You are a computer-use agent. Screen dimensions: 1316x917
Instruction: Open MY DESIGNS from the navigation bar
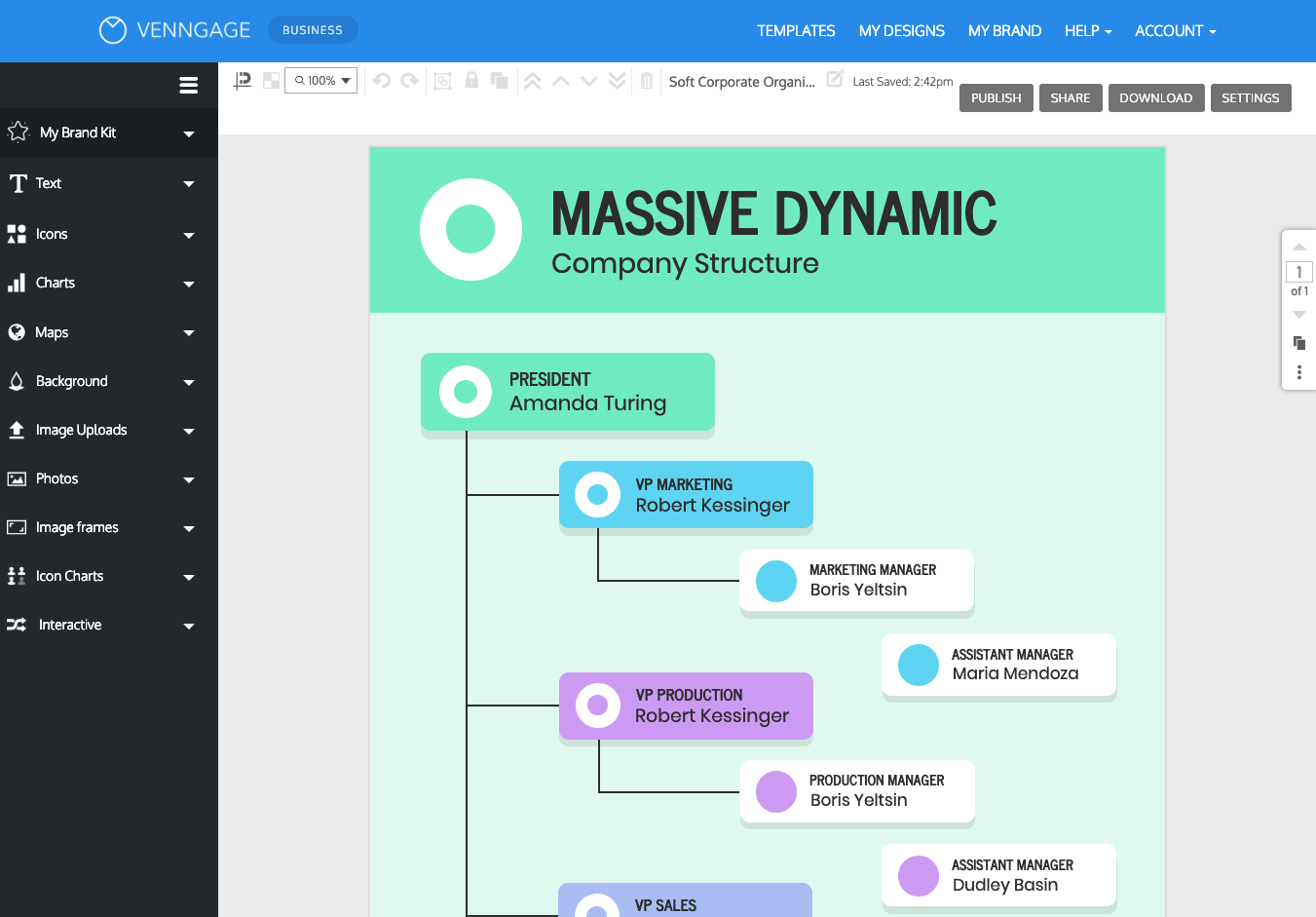(902, 30)
